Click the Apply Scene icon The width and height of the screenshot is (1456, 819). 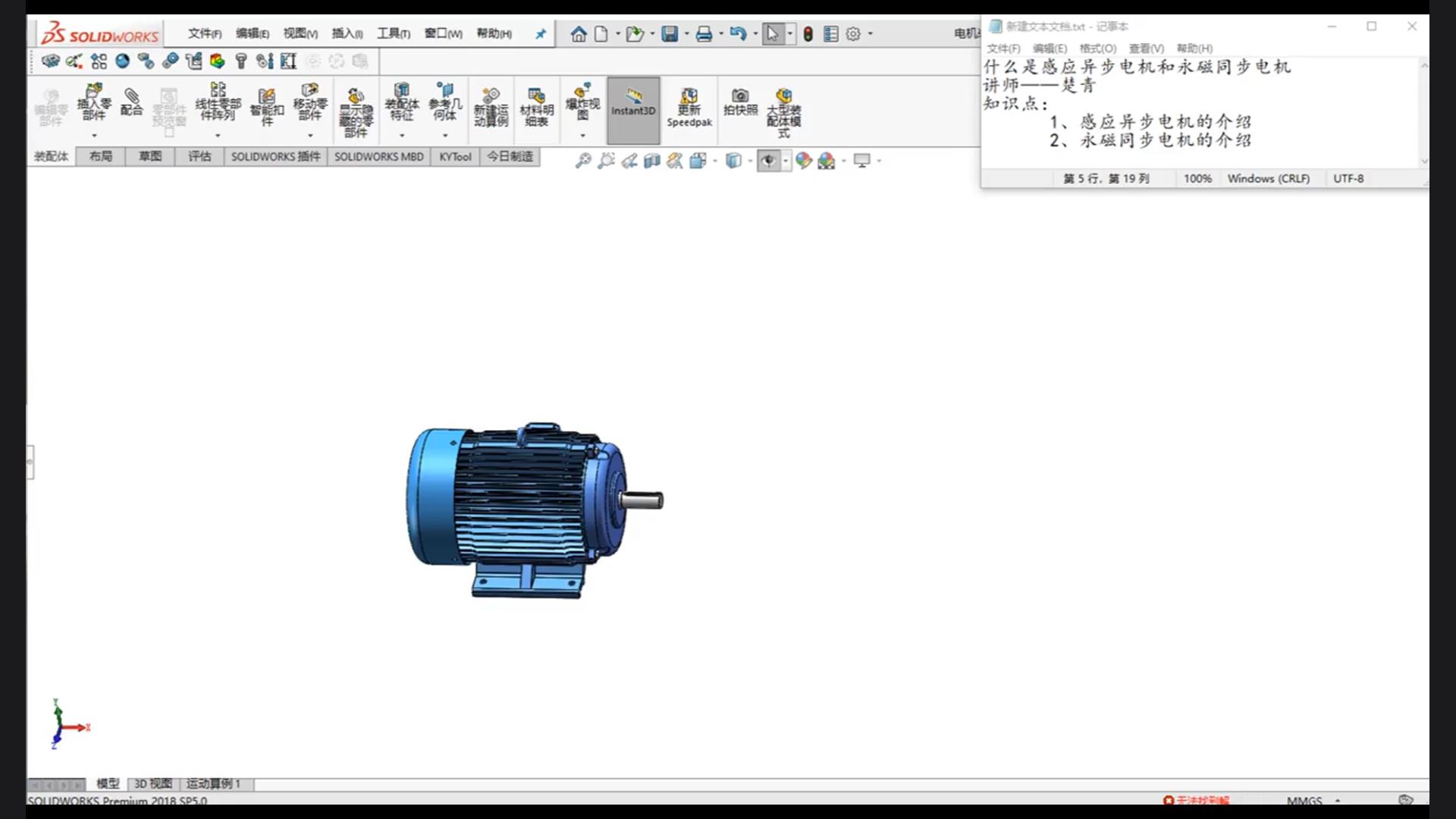click(827, 161)
